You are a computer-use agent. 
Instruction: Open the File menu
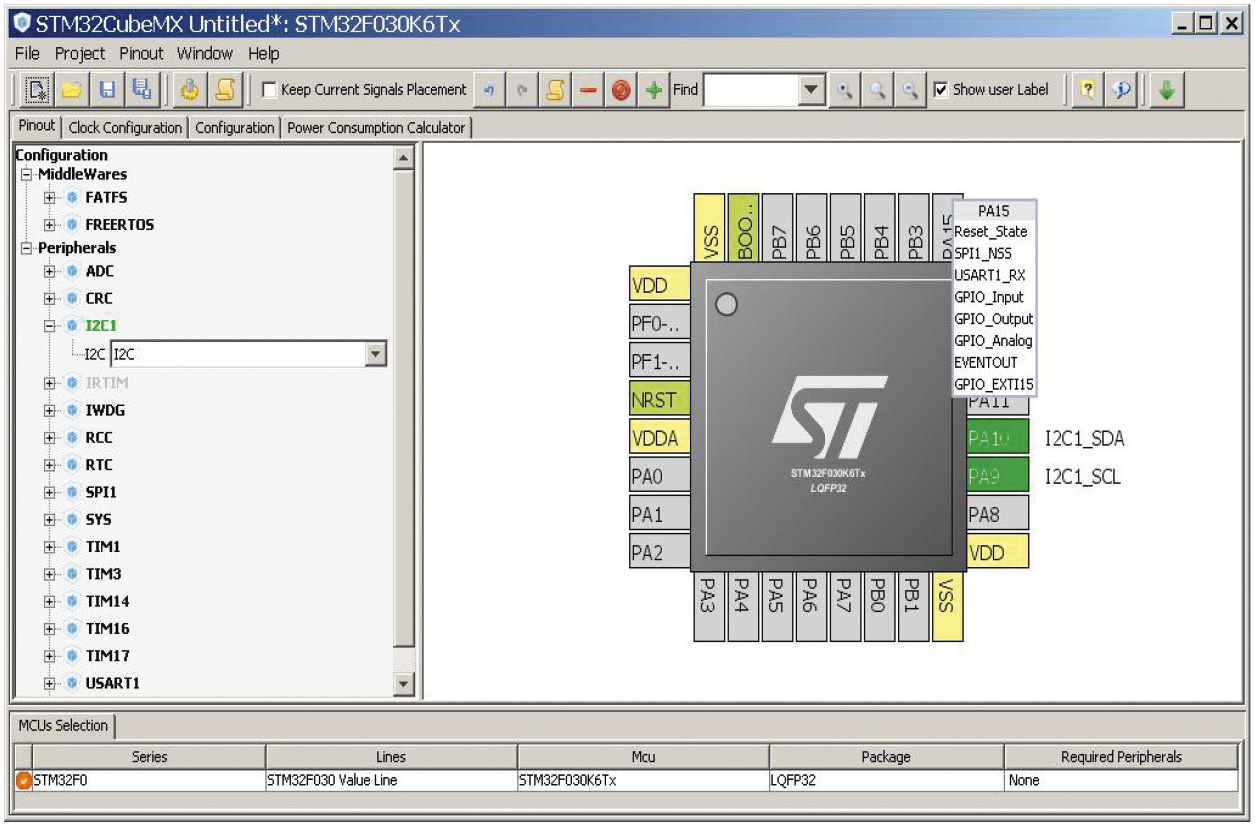(x=28, y=54)
